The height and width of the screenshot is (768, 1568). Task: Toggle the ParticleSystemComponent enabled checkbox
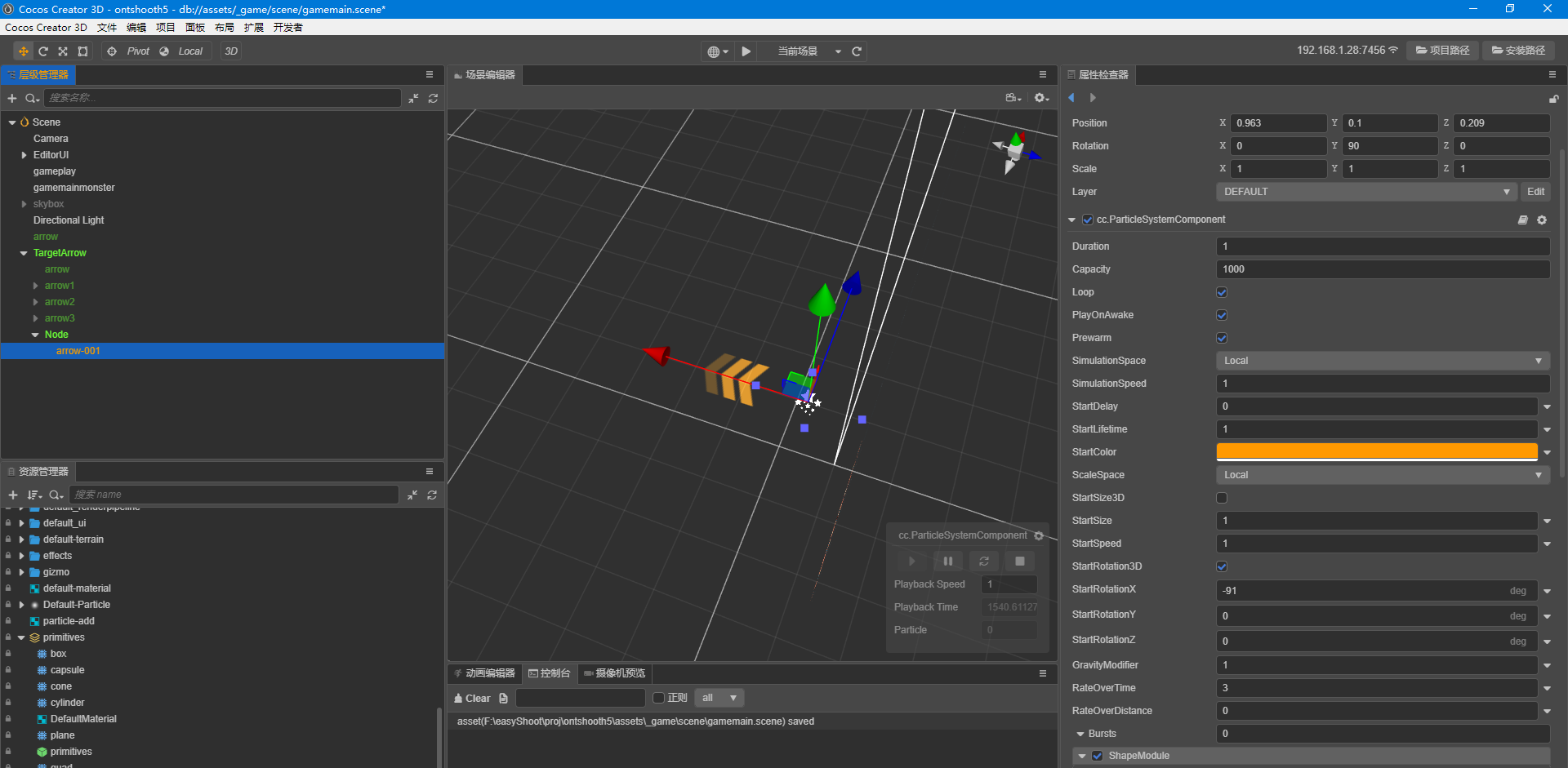pyautogui.click(x=1088, y=220)
